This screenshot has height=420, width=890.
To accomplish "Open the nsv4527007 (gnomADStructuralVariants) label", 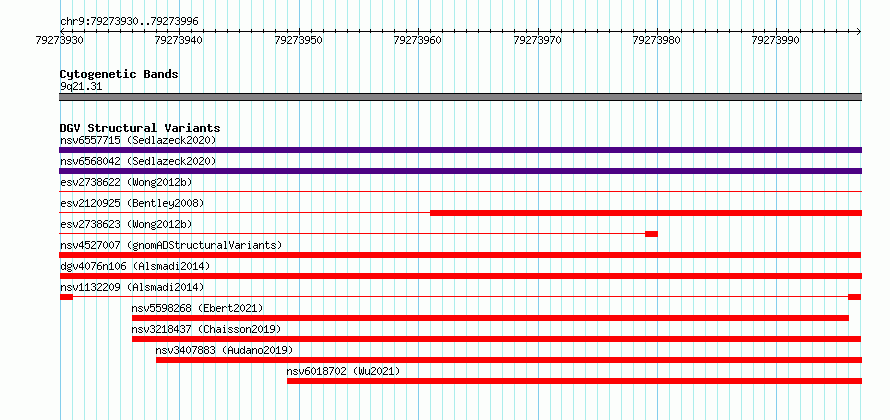I will [x=171, y=245].
